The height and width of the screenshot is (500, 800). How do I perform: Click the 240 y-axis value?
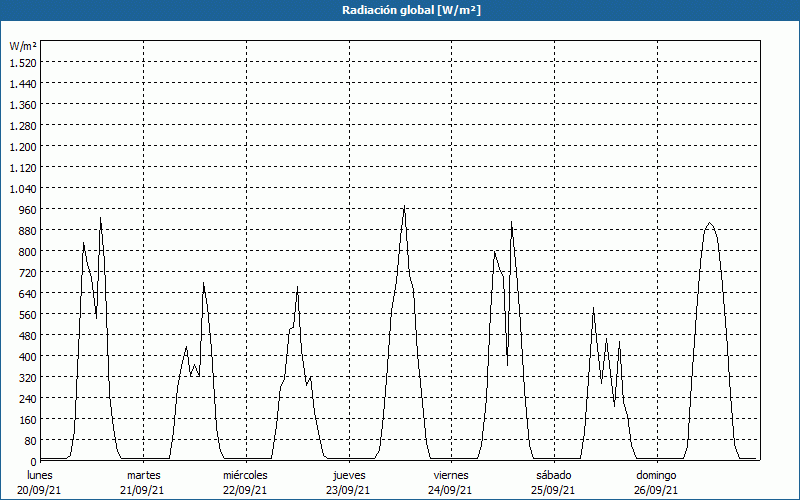click(x=28, y=398)
